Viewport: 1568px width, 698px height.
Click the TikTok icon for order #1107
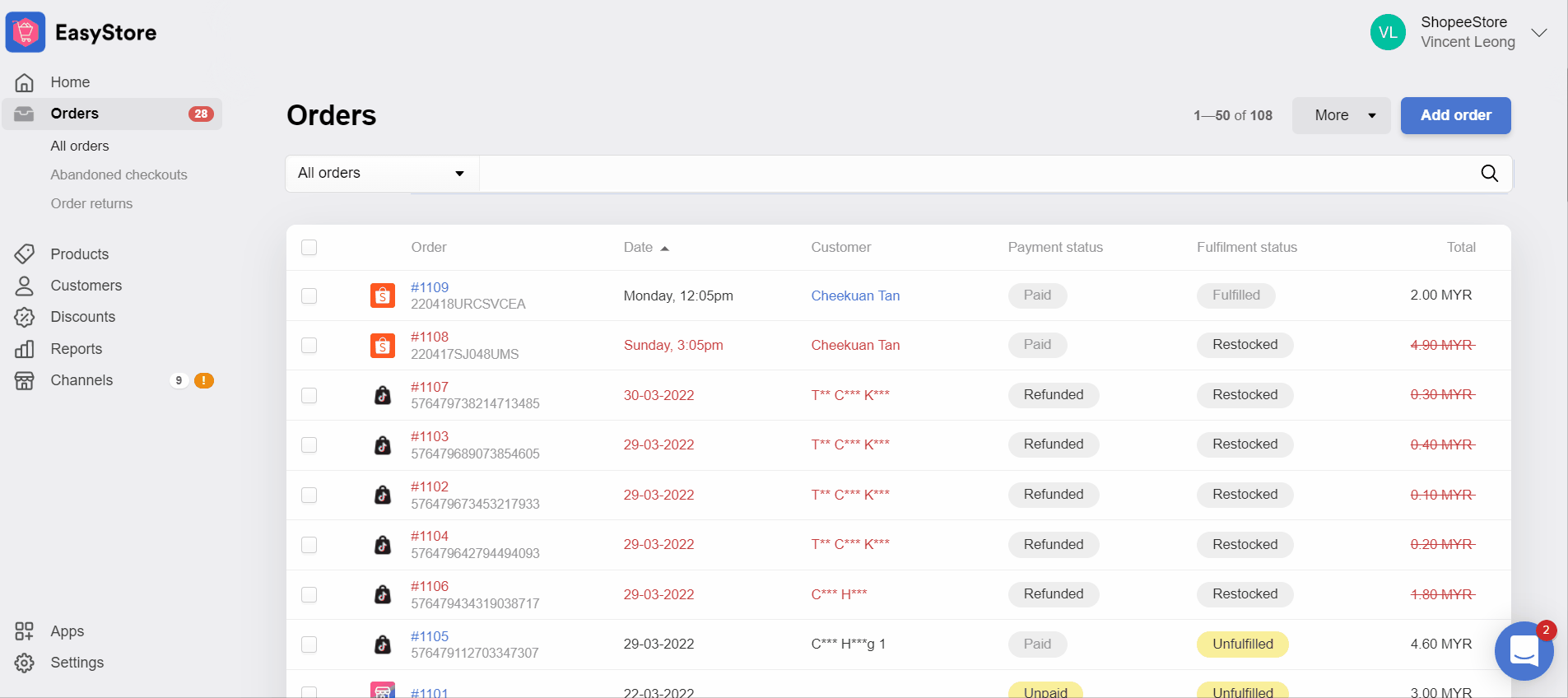383,395
